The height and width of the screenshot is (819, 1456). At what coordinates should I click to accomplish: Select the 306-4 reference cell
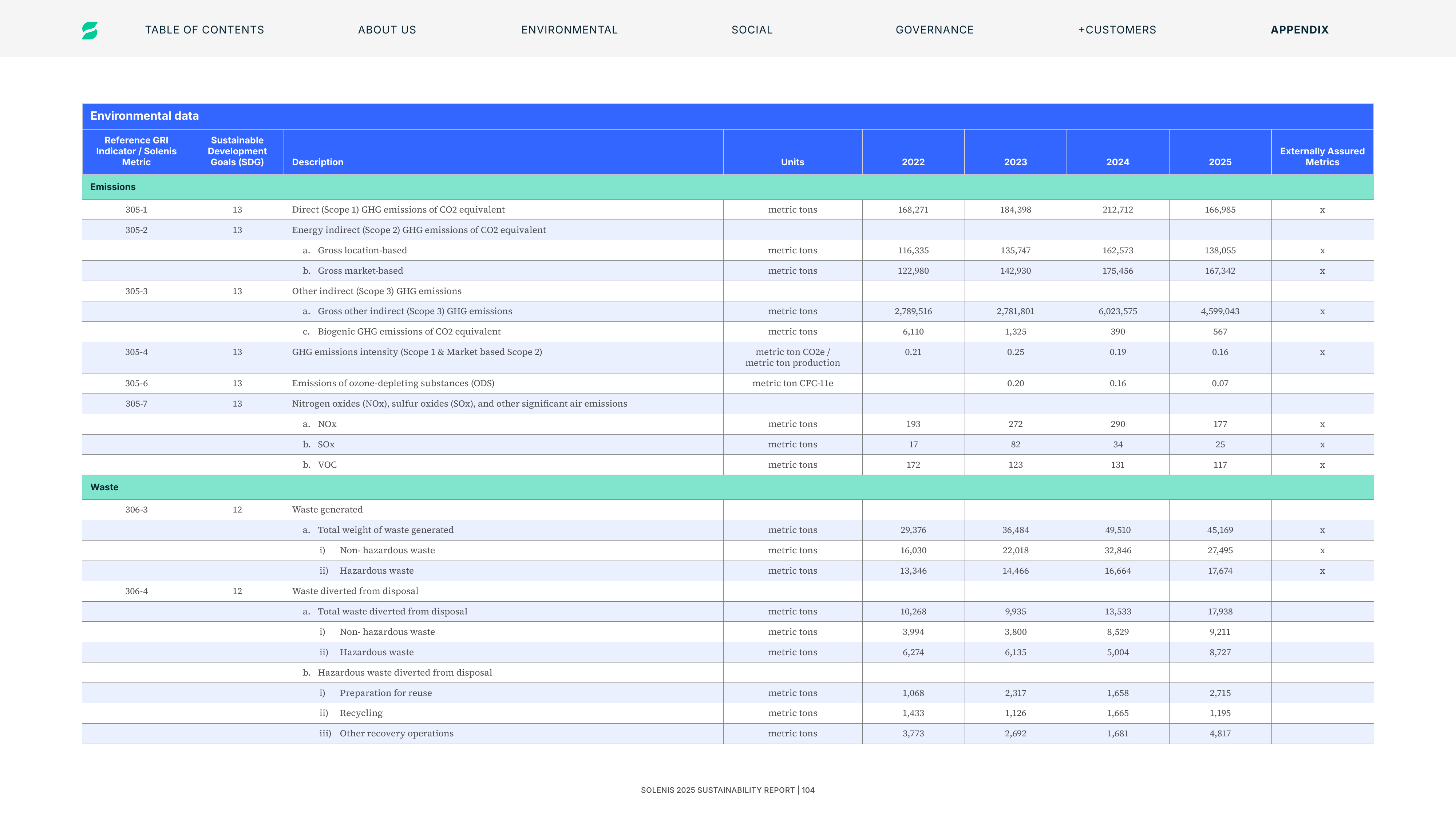(136, 591)
